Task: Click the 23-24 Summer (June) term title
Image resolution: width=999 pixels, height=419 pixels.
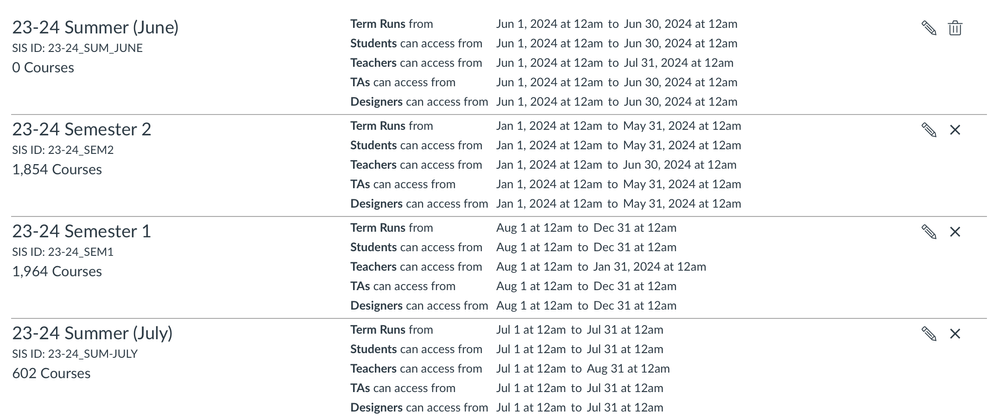Action: point(92,27)
